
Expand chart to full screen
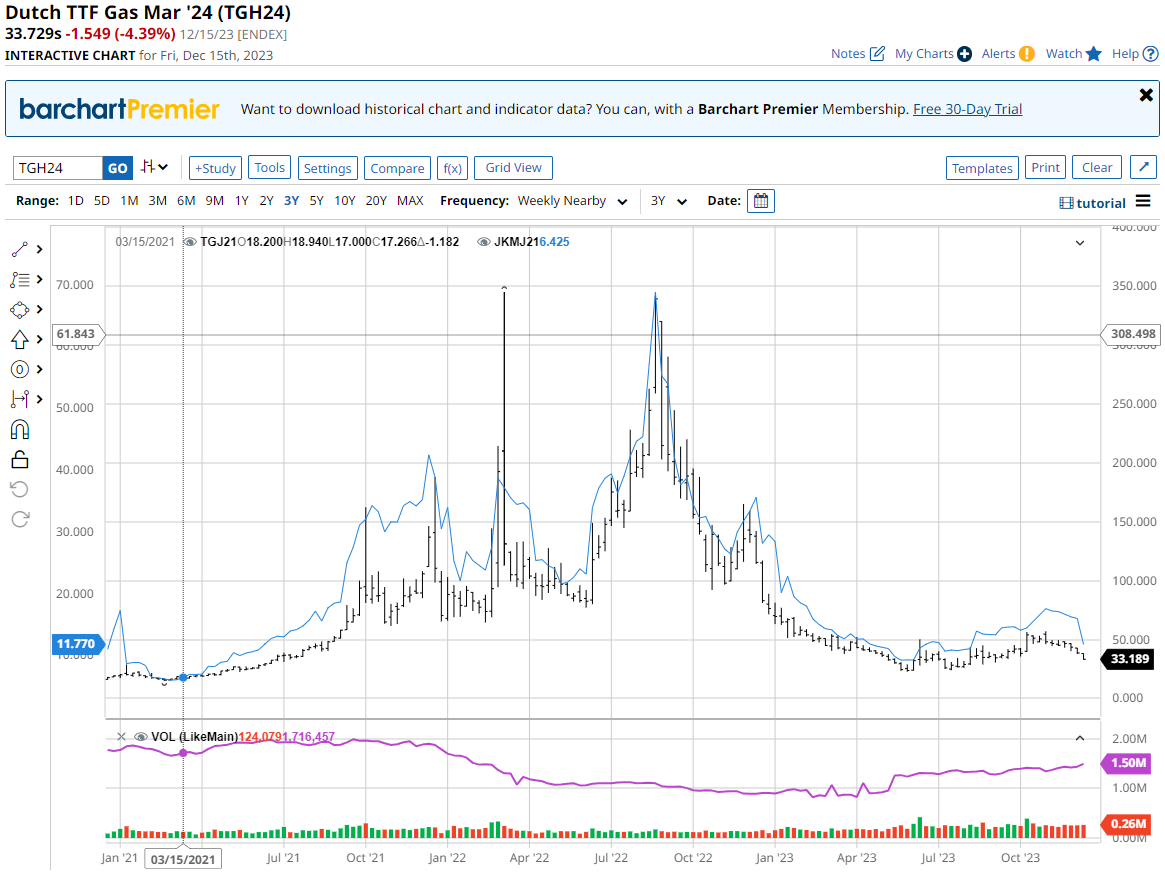coord(1146,168)
